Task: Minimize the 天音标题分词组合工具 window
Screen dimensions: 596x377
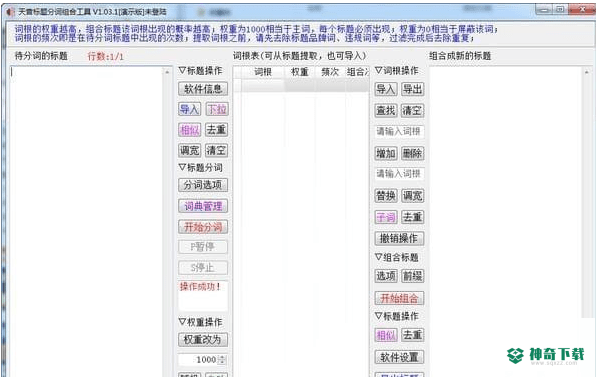Action: [544, 10]
